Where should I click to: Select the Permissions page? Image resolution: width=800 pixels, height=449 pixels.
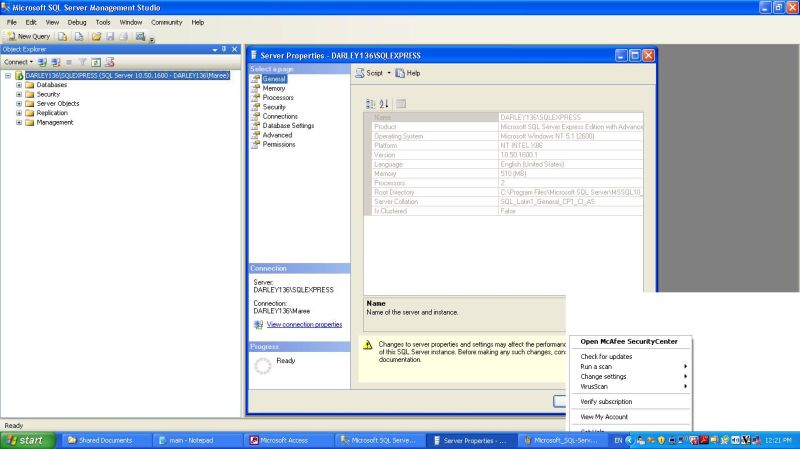point(279,144)
